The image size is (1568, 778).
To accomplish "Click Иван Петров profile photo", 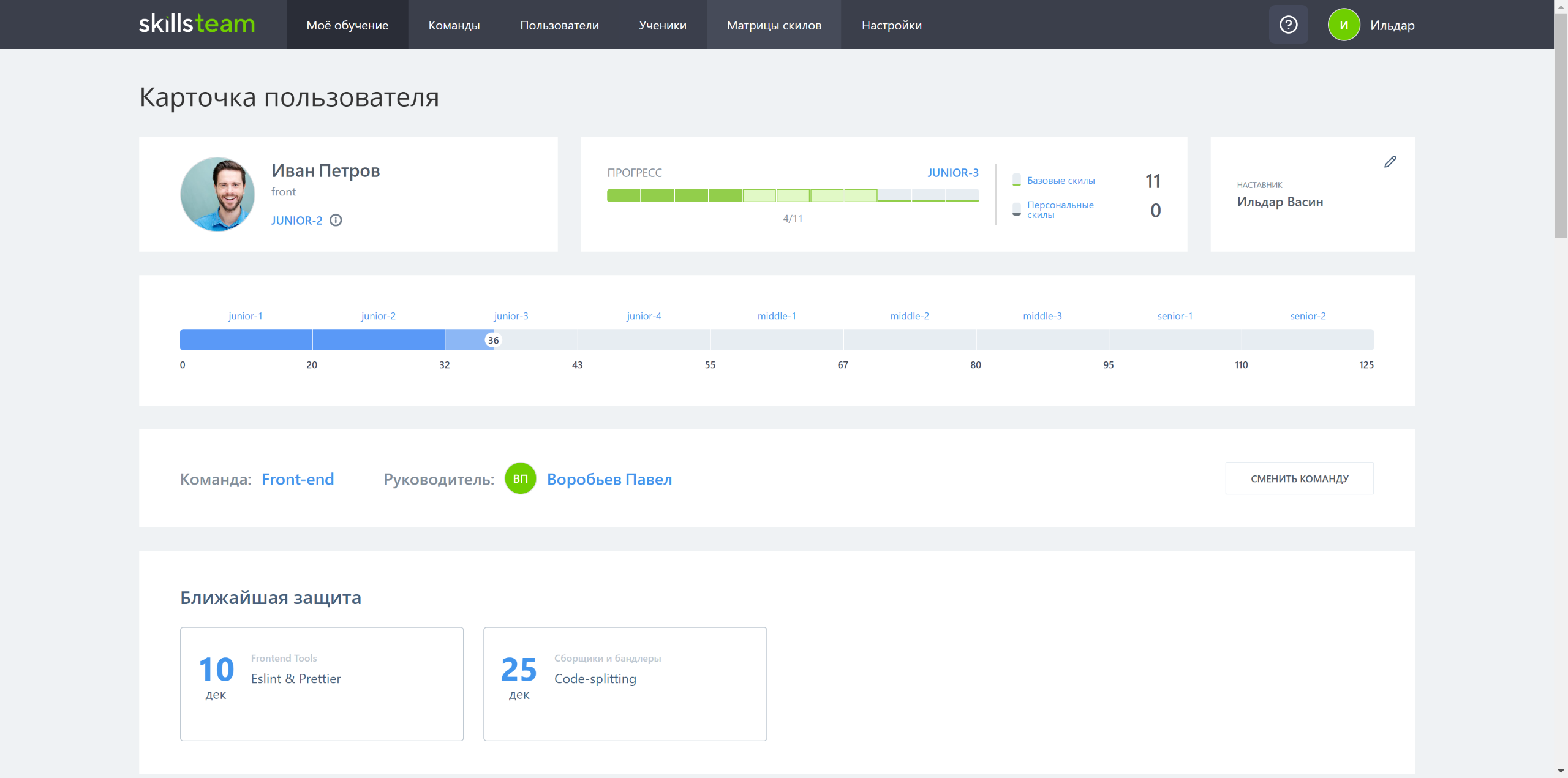I will click(x=217, y=194).
